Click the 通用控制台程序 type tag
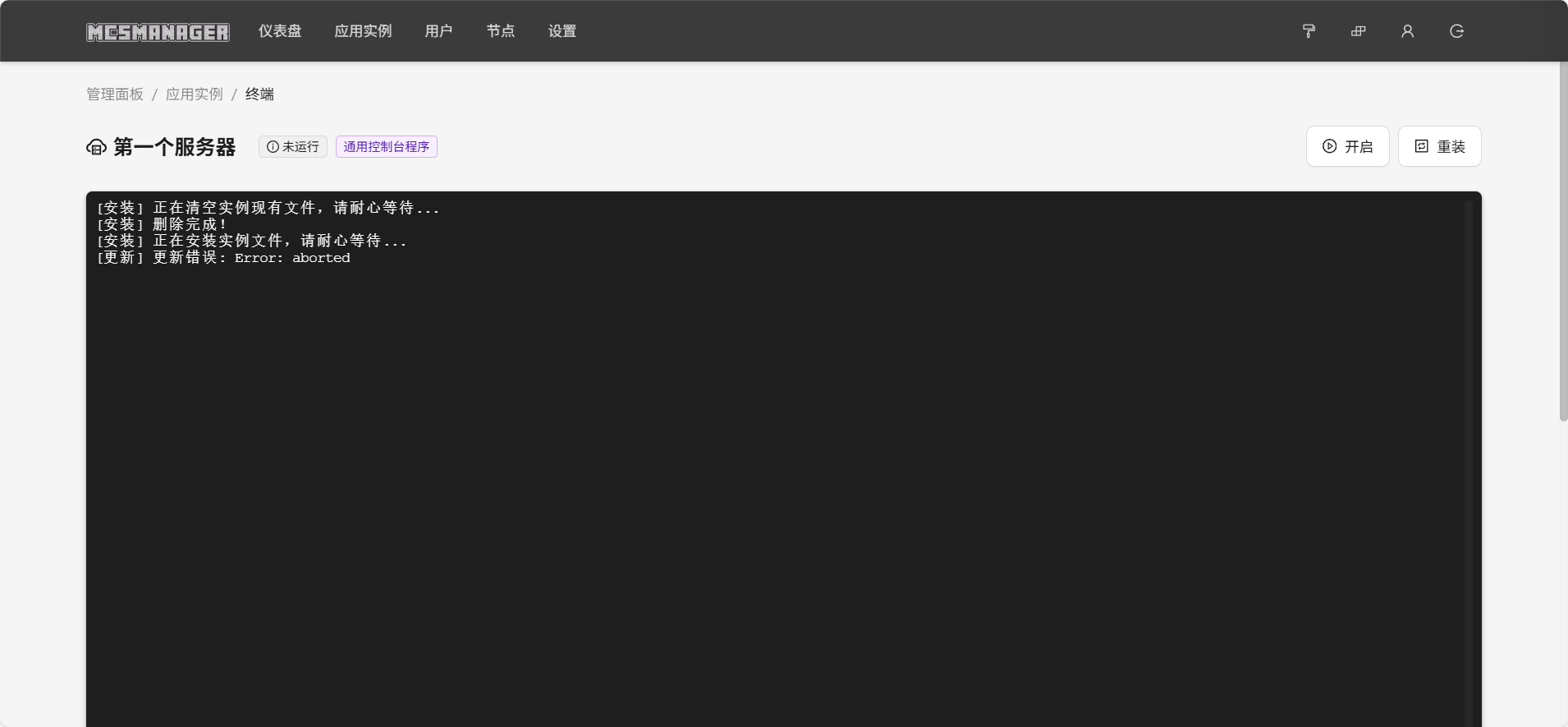 tap(386, 147)
